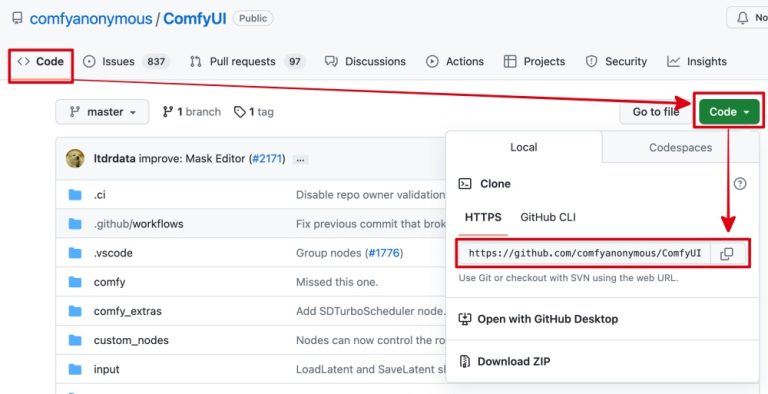Open the input folder

[107, 369]
